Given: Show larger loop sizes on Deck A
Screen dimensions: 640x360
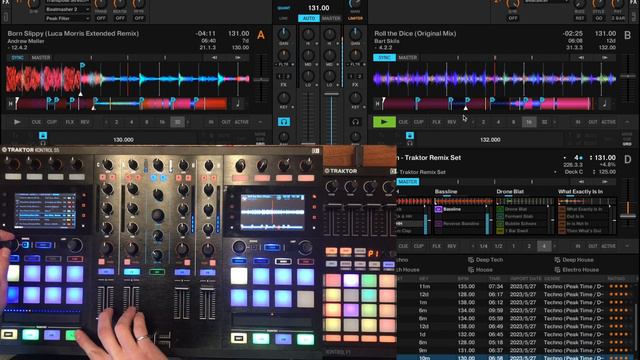Looking at the screenshot, I should coord(188,122).
